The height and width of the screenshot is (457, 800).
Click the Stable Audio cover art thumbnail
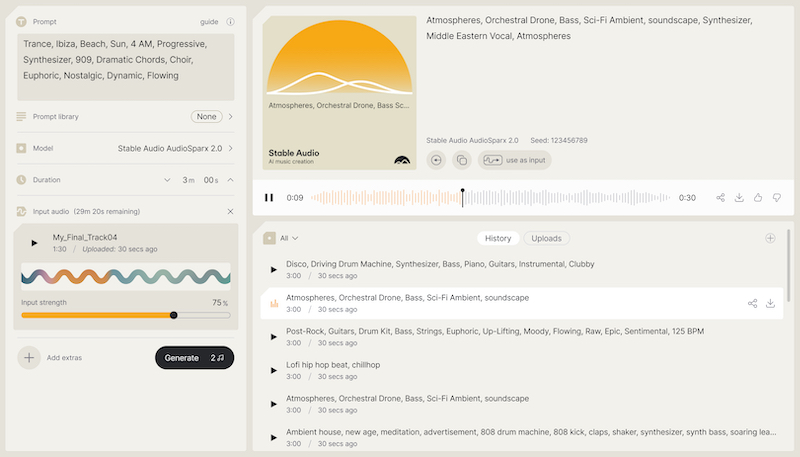(x=339, y=93)
